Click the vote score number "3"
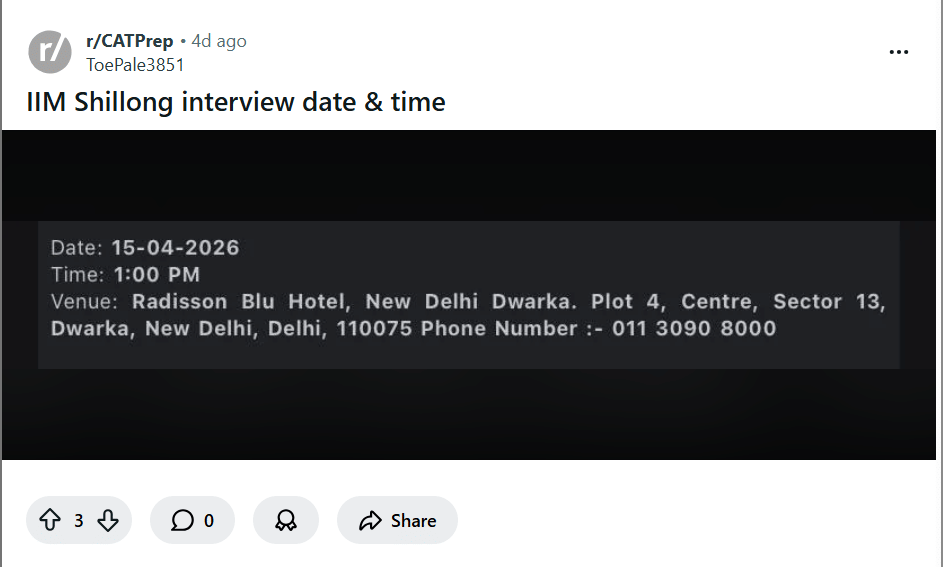 pos(79,520)
